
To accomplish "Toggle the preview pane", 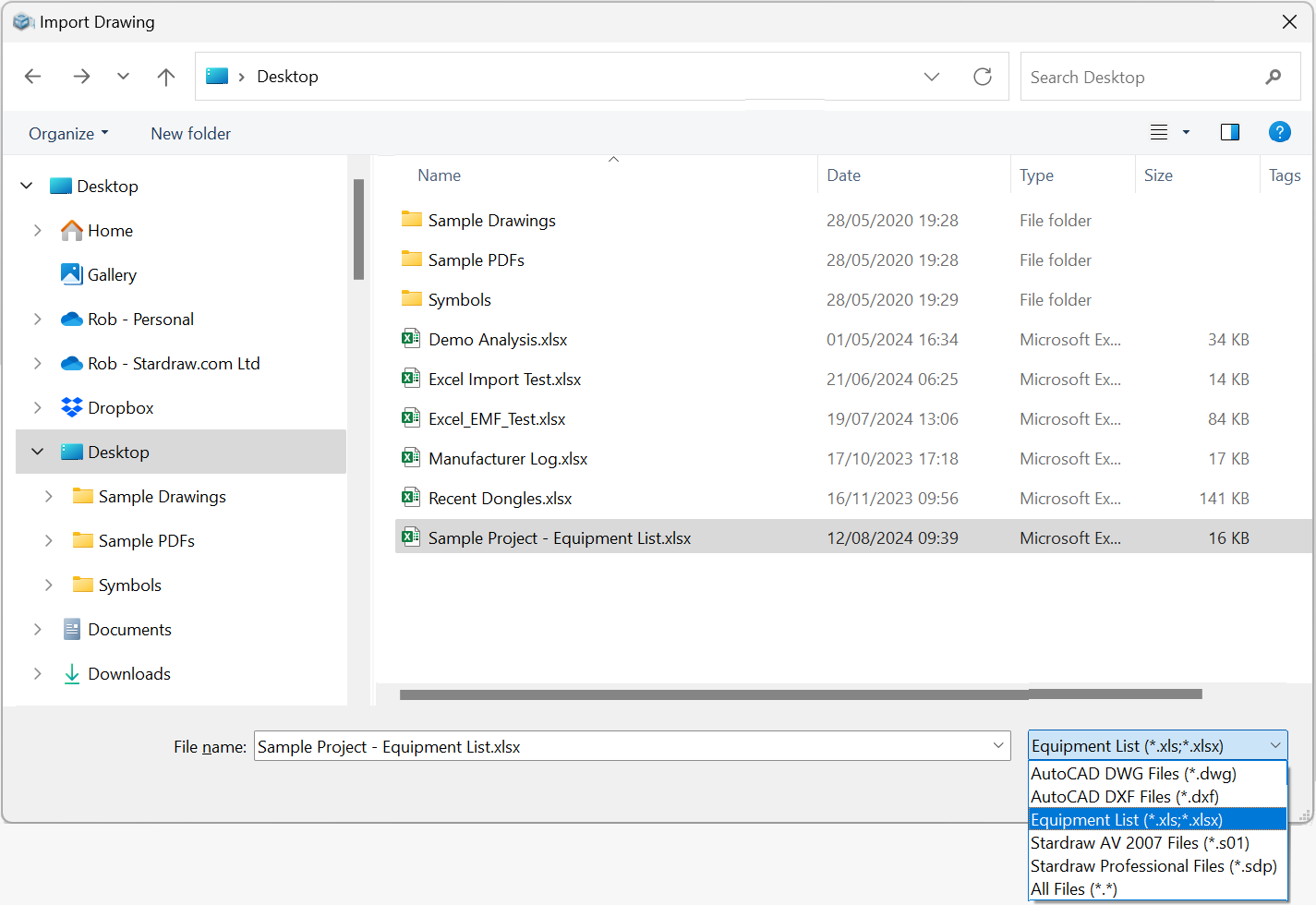I will tap(1230, 132).
